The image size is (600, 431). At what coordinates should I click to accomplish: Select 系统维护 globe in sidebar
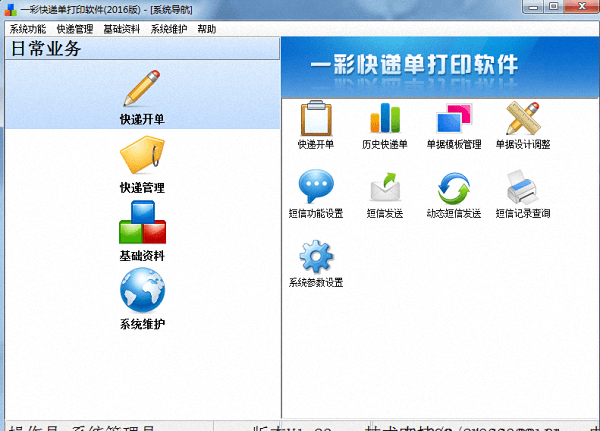[142, 293]
